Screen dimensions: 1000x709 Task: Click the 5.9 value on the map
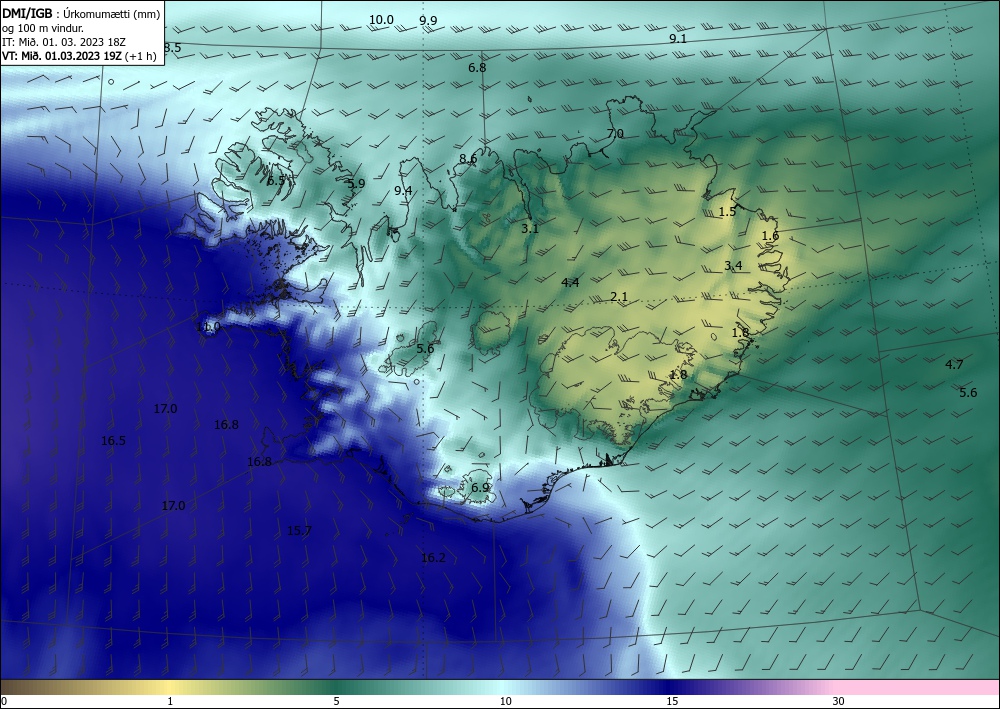[x=356, y=184]
